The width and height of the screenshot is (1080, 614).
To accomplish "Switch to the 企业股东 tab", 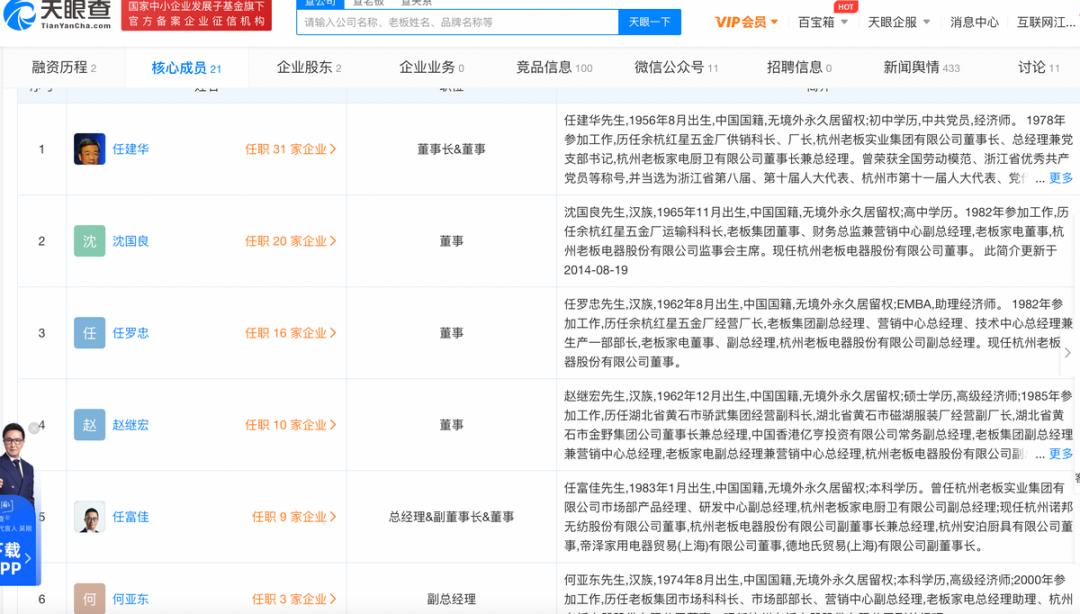I will coord(309,68).
